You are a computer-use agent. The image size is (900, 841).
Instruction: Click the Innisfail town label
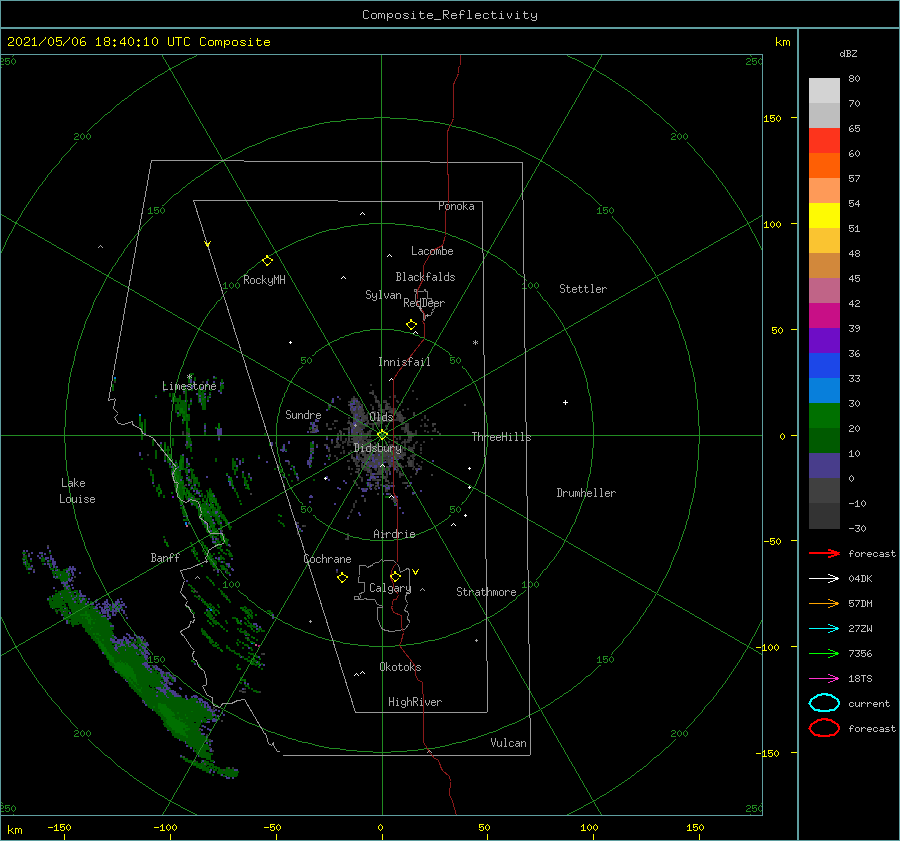(404, 362)
